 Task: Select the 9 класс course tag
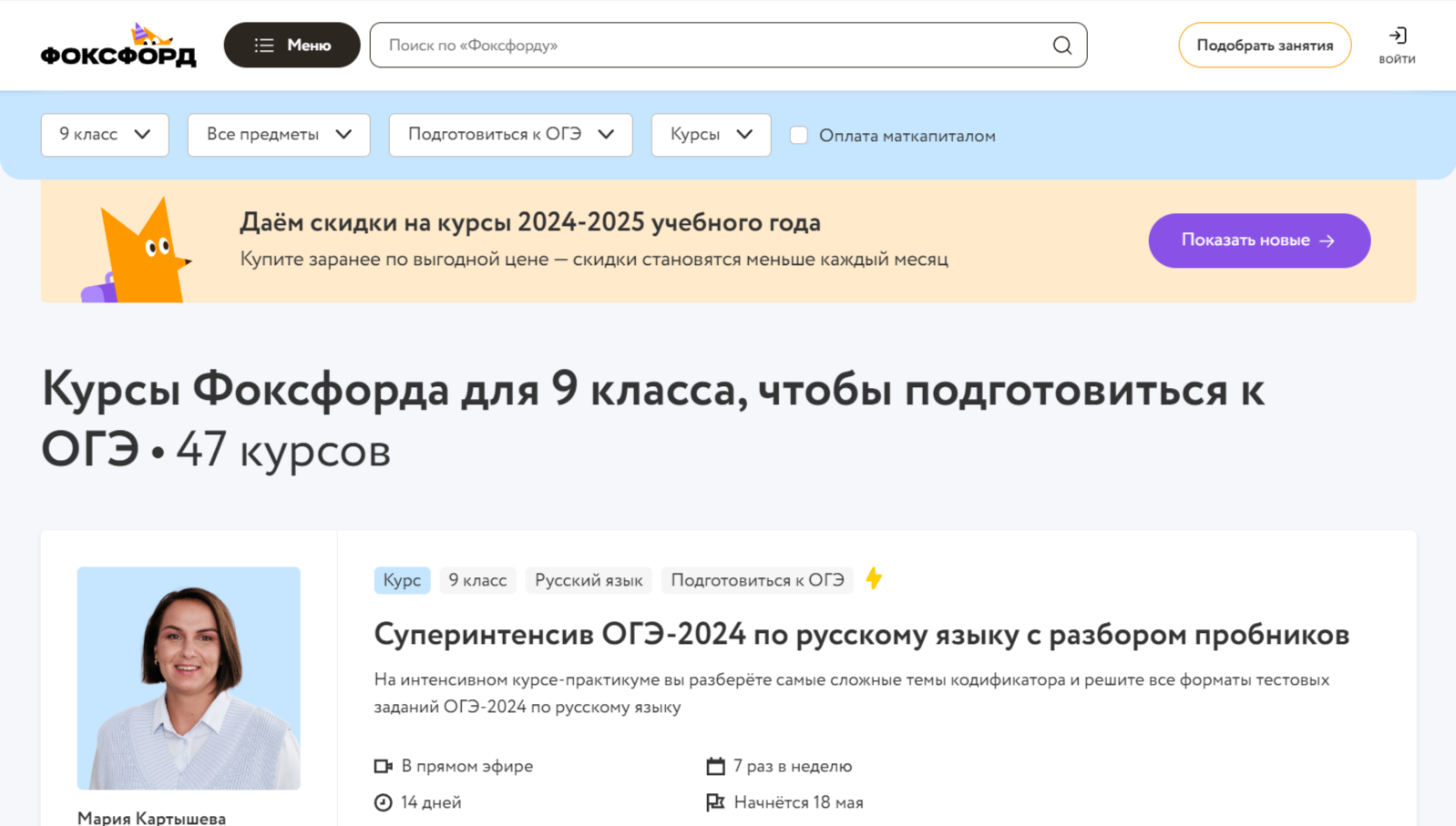click(x=477, y=580)
